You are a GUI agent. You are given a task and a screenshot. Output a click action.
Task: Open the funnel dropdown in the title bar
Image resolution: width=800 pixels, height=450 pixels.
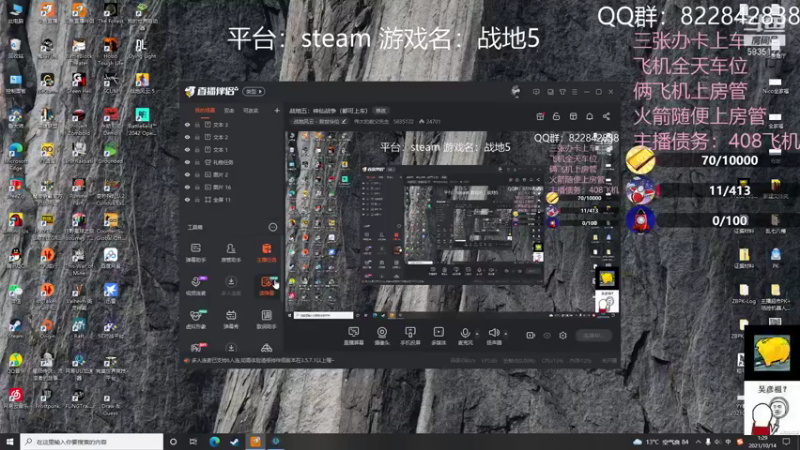[562, 92]
